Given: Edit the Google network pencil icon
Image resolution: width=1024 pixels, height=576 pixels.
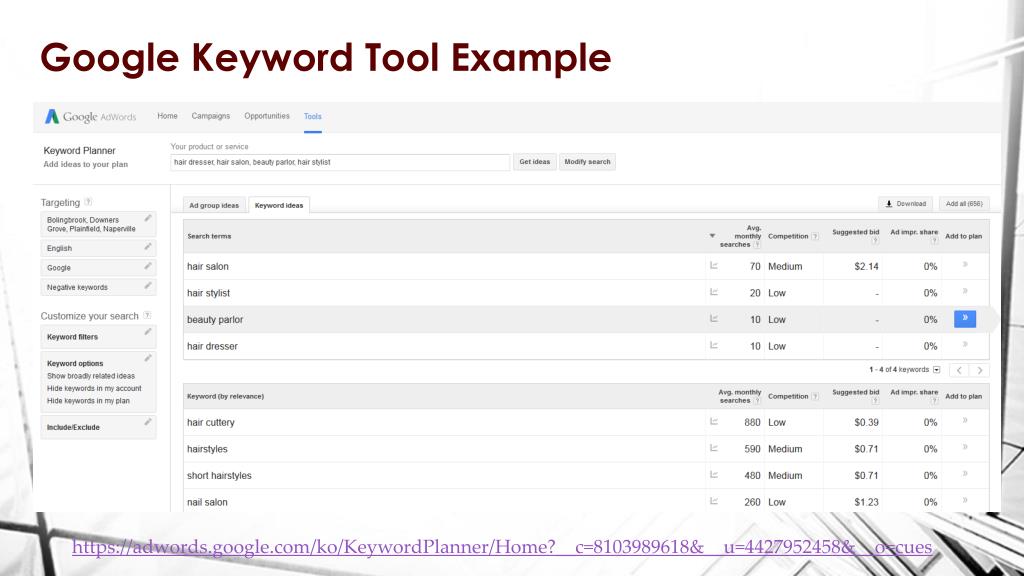Looking at the screenshot, I should pos(148,266).
